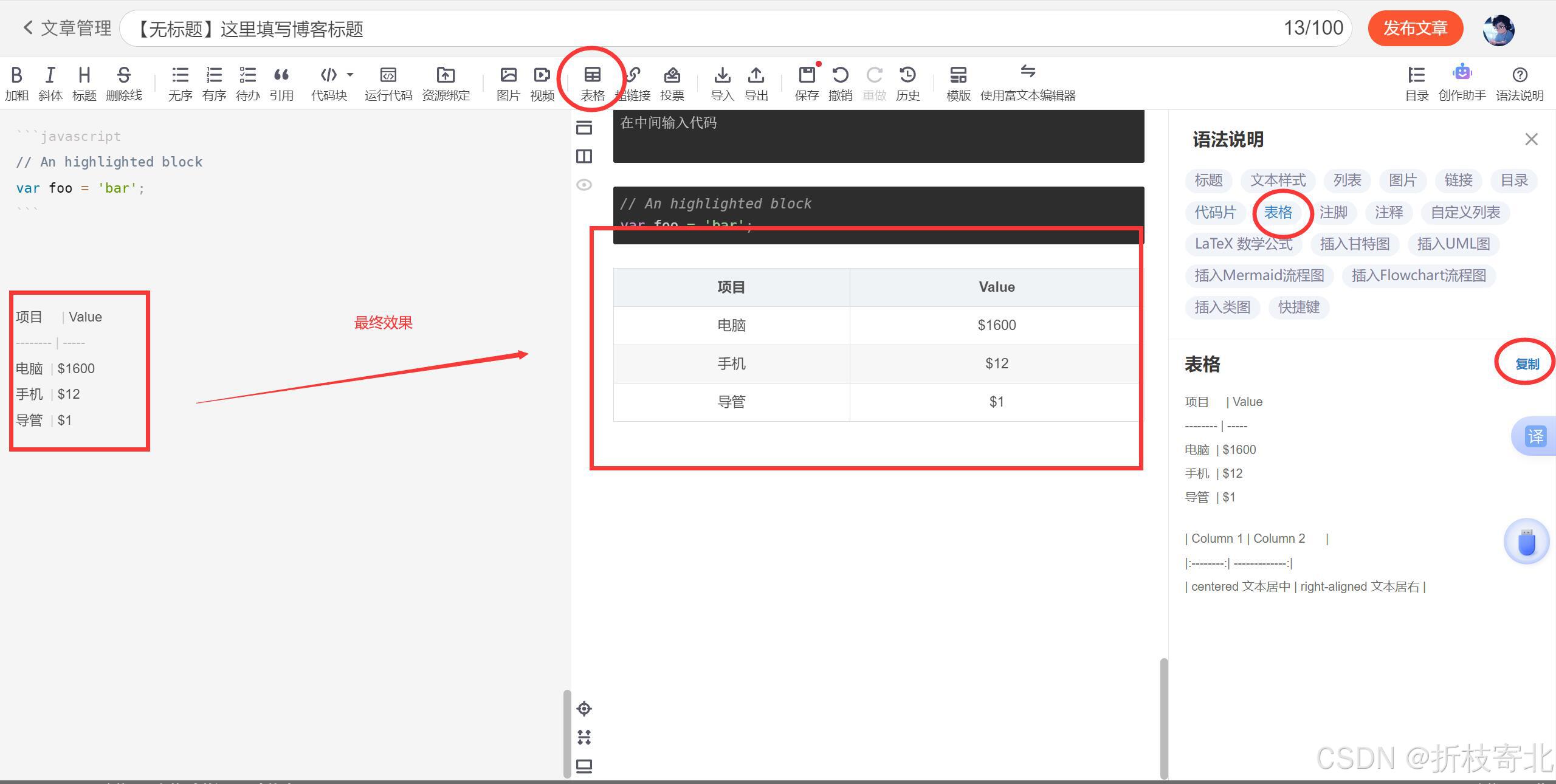Select the 标题 syntax tab
This screenshot has height=784, width=1556.
1208,181
